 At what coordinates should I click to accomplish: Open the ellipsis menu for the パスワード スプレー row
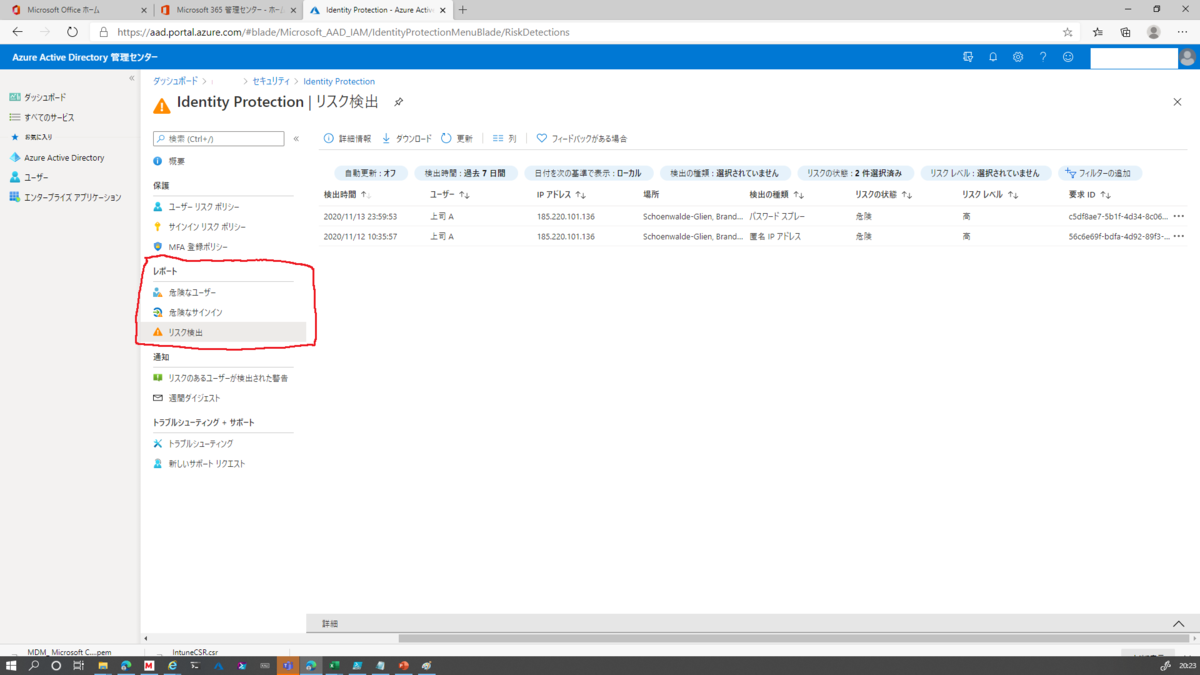click(x=1179, y=216)
